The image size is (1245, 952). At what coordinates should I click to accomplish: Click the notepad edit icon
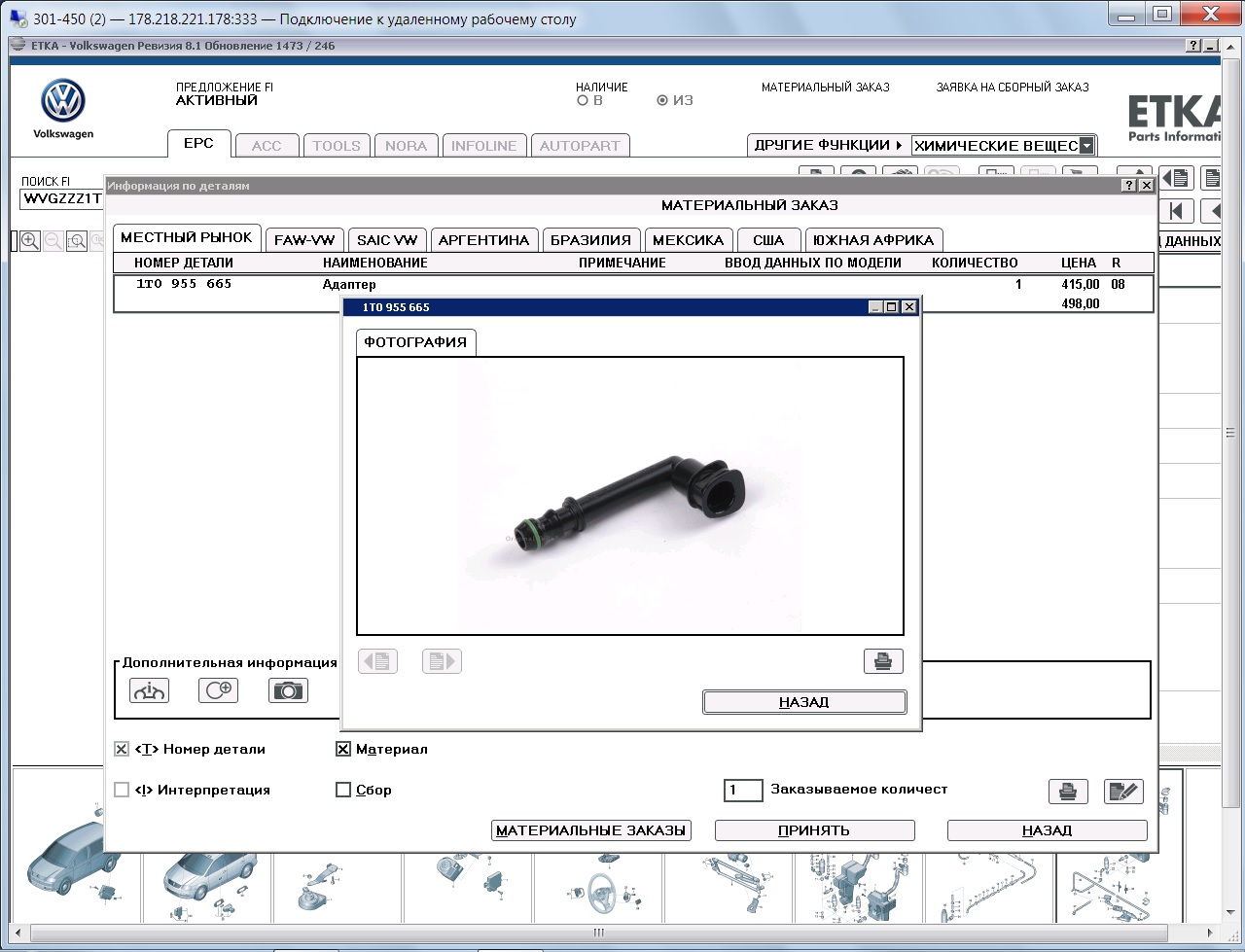click(x=1123, y=791)
